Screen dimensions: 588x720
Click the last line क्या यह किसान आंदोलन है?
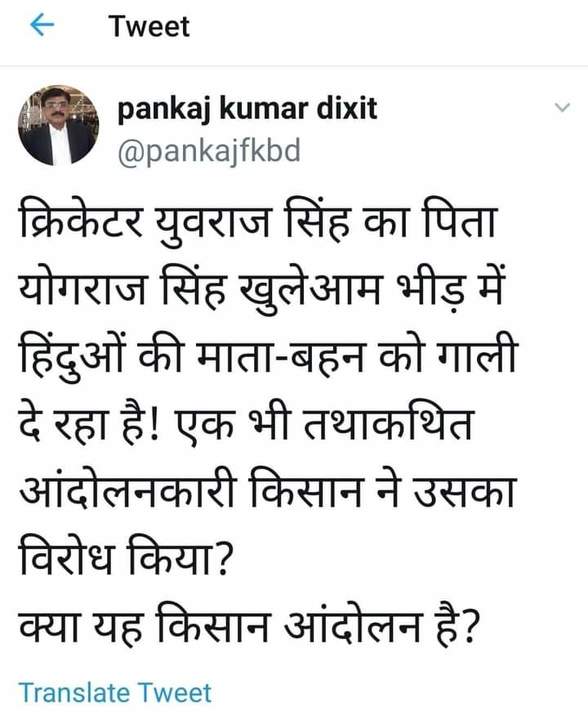point(249,626)
